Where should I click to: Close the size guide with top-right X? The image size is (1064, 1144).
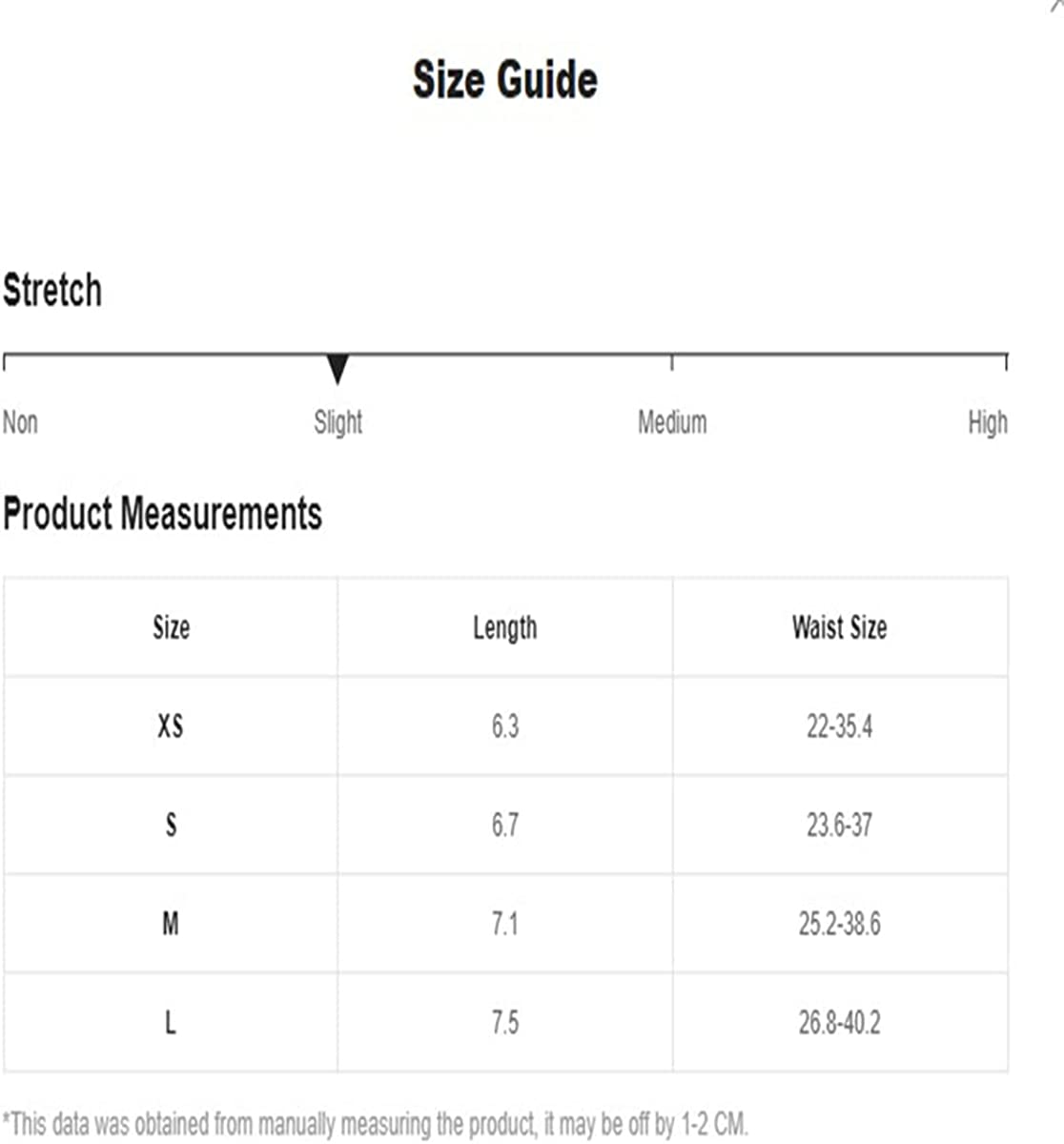1056,6
